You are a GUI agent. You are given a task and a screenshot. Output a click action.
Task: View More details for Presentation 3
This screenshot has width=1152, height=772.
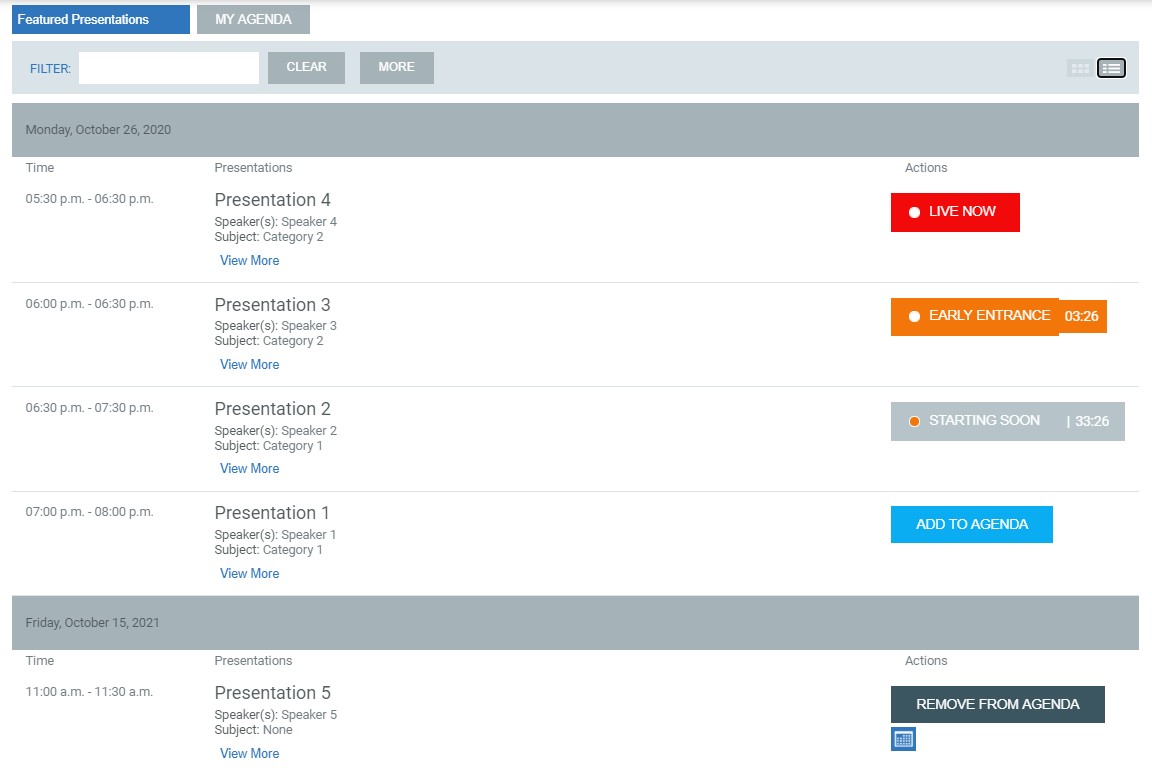click(x=250, y=364)
